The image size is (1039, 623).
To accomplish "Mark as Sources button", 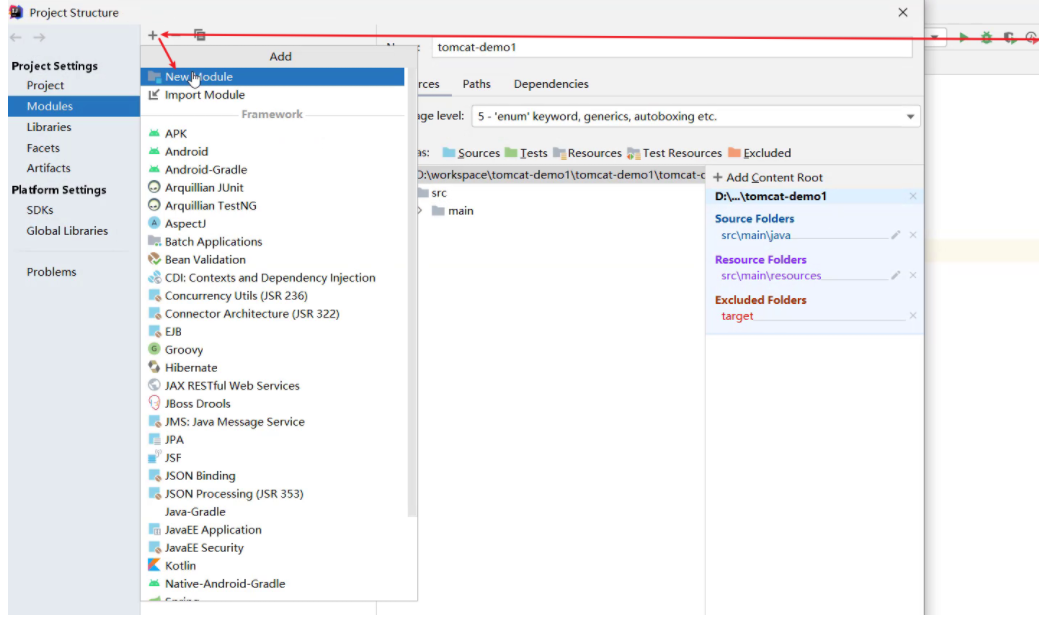I will coord(471,153).
